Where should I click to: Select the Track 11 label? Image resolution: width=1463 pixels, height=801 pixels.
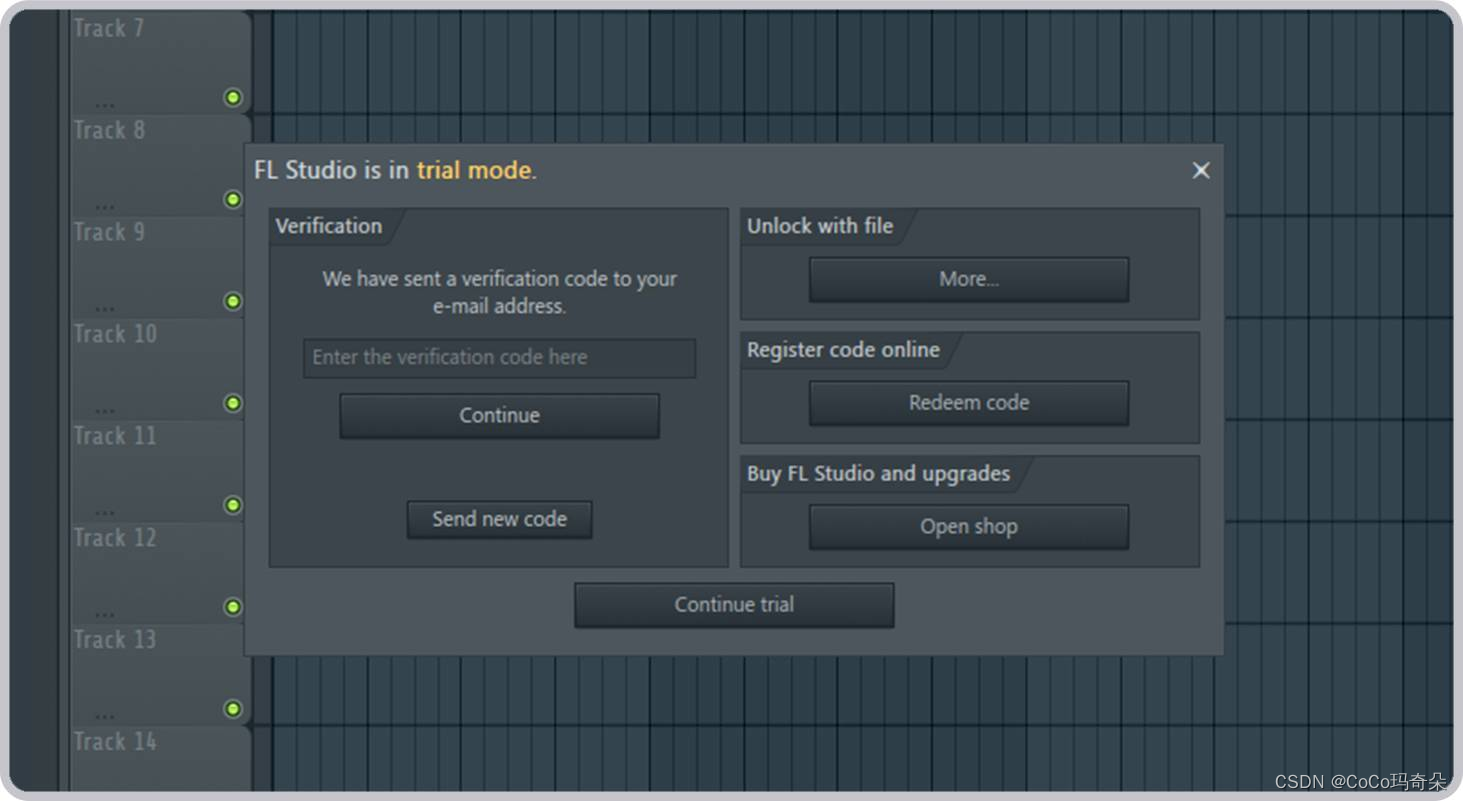115,437
